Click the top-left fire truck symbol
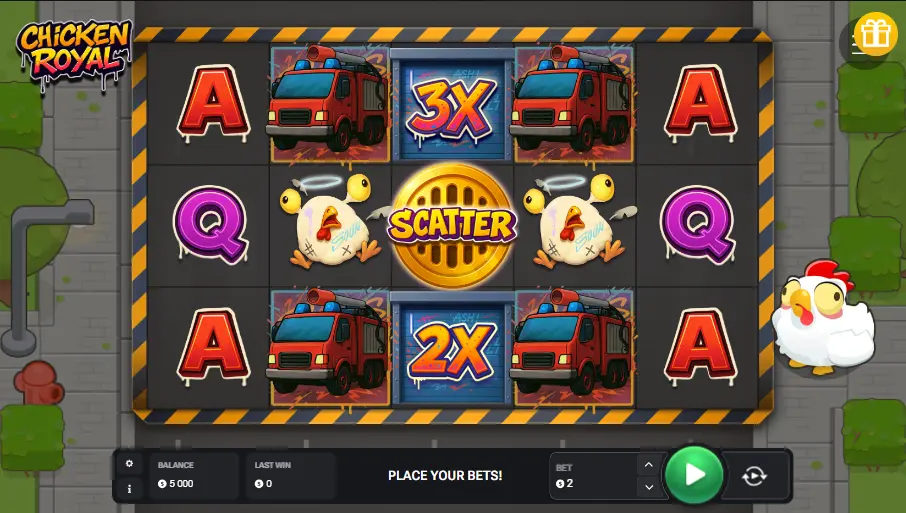906x513 pixels. pos(329,103)
